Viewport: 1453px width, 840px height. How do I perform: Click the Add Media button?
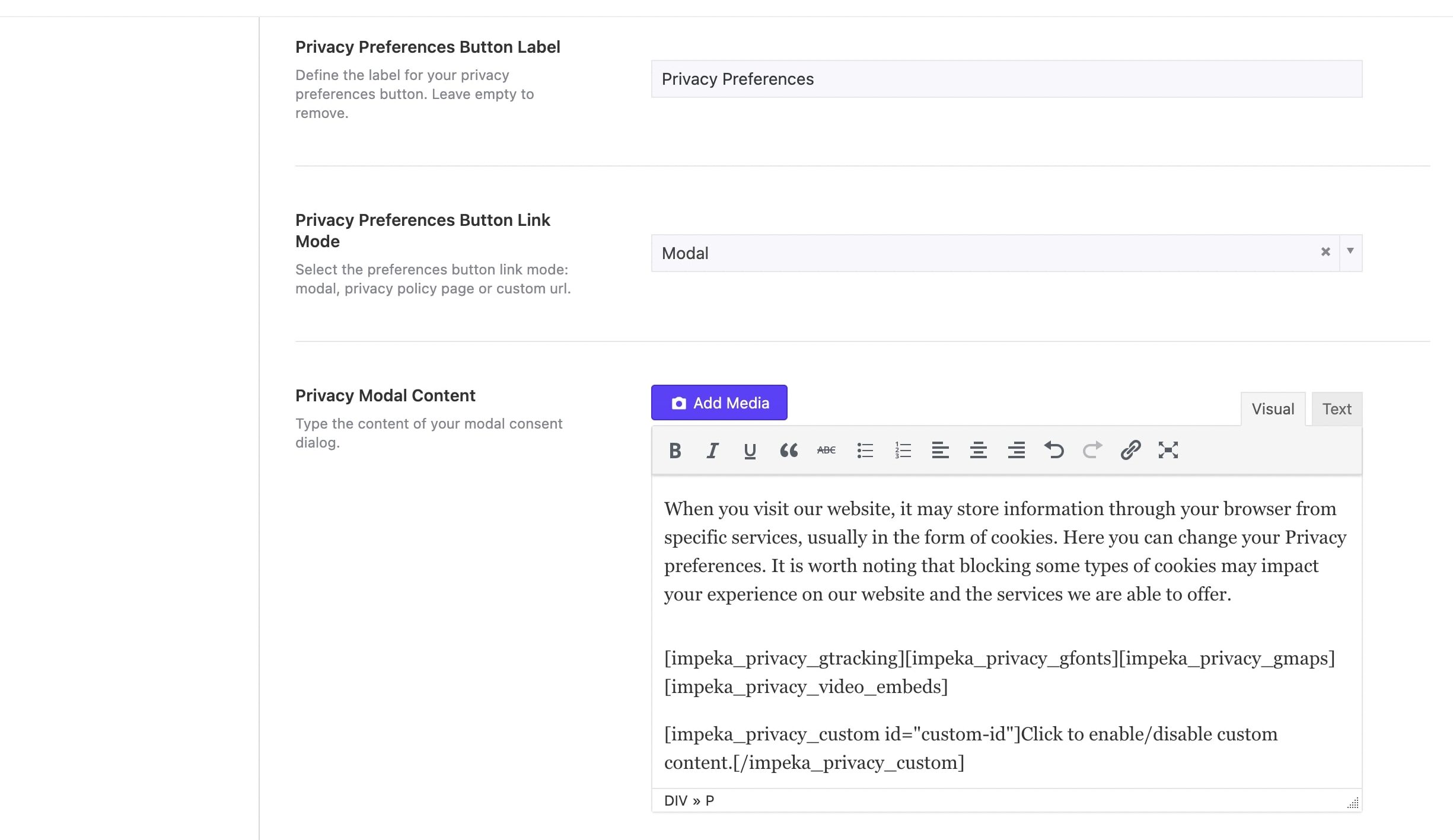(x=719, y=403)
